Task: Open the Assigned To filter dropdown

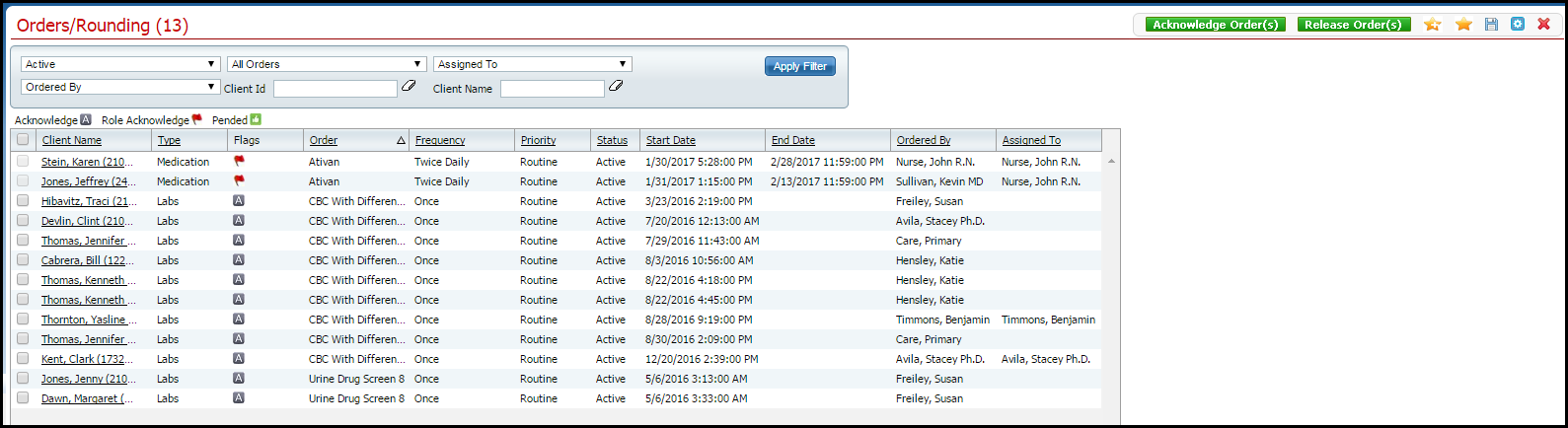Action: pos(532,64)
